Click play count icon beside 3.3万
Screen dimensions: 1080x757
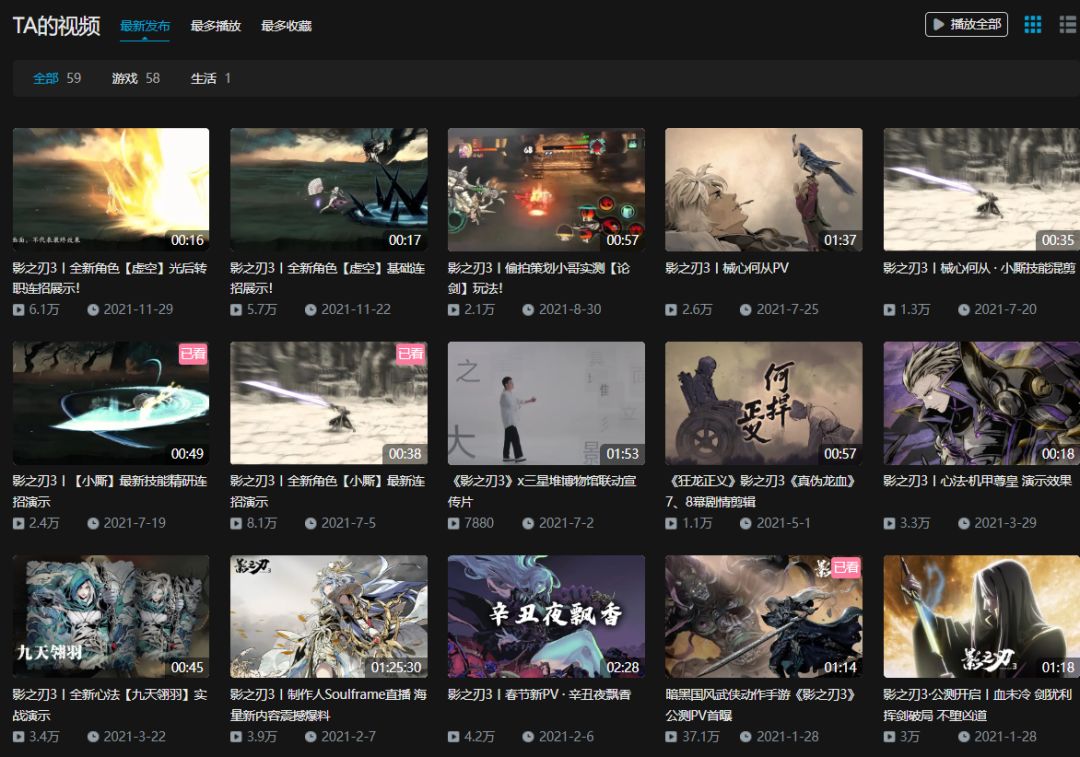(x=890, y=523)
